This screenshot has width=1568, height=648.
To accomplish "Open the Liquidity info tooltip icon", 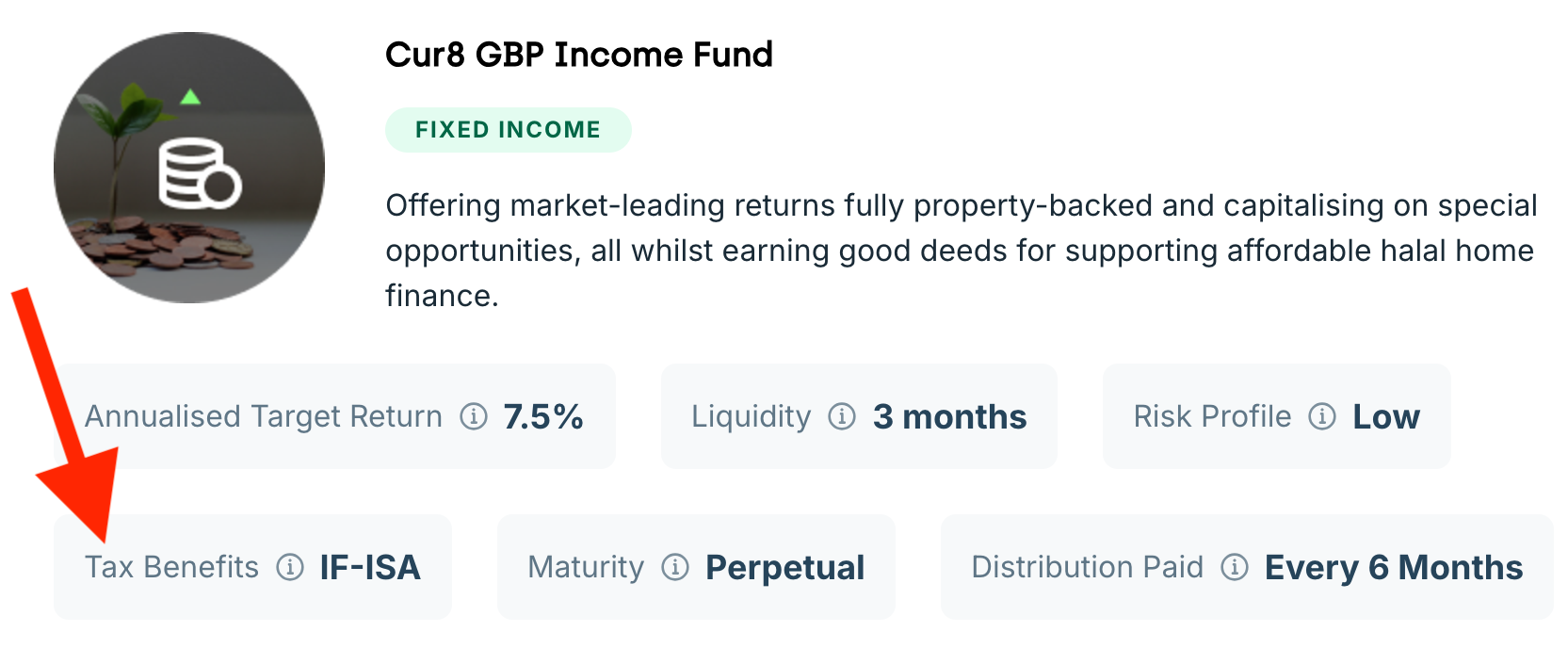I will coord(842,416).
